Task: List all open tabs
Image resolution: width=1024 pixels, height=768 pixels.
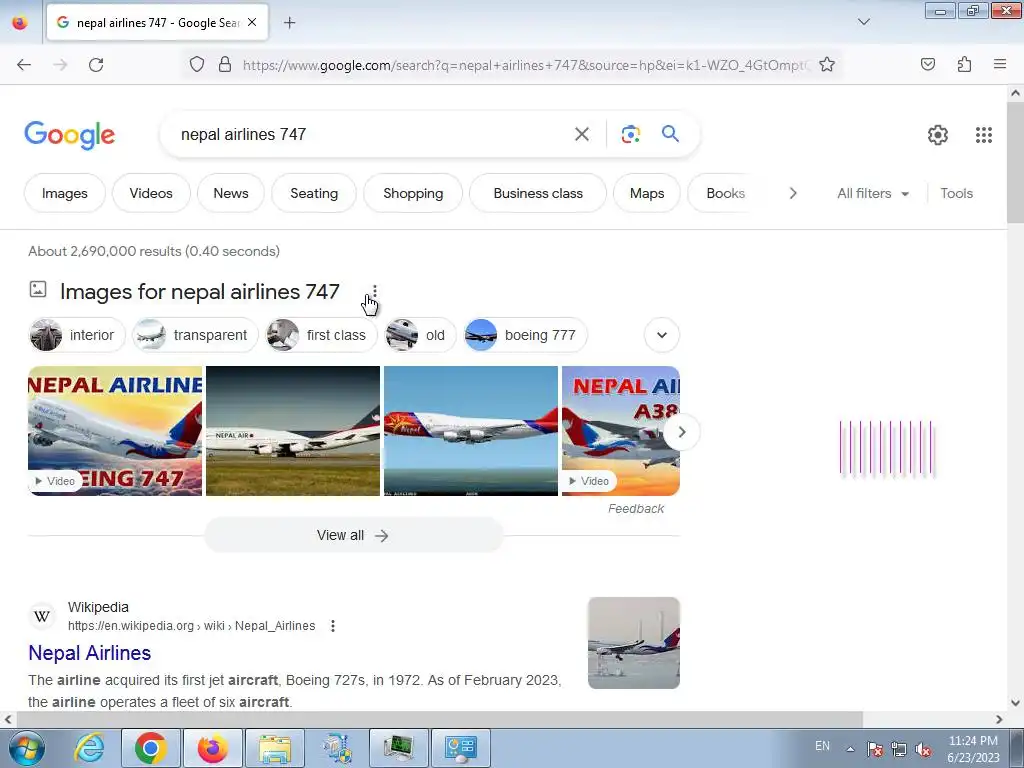Action: (x=863, y=22)
